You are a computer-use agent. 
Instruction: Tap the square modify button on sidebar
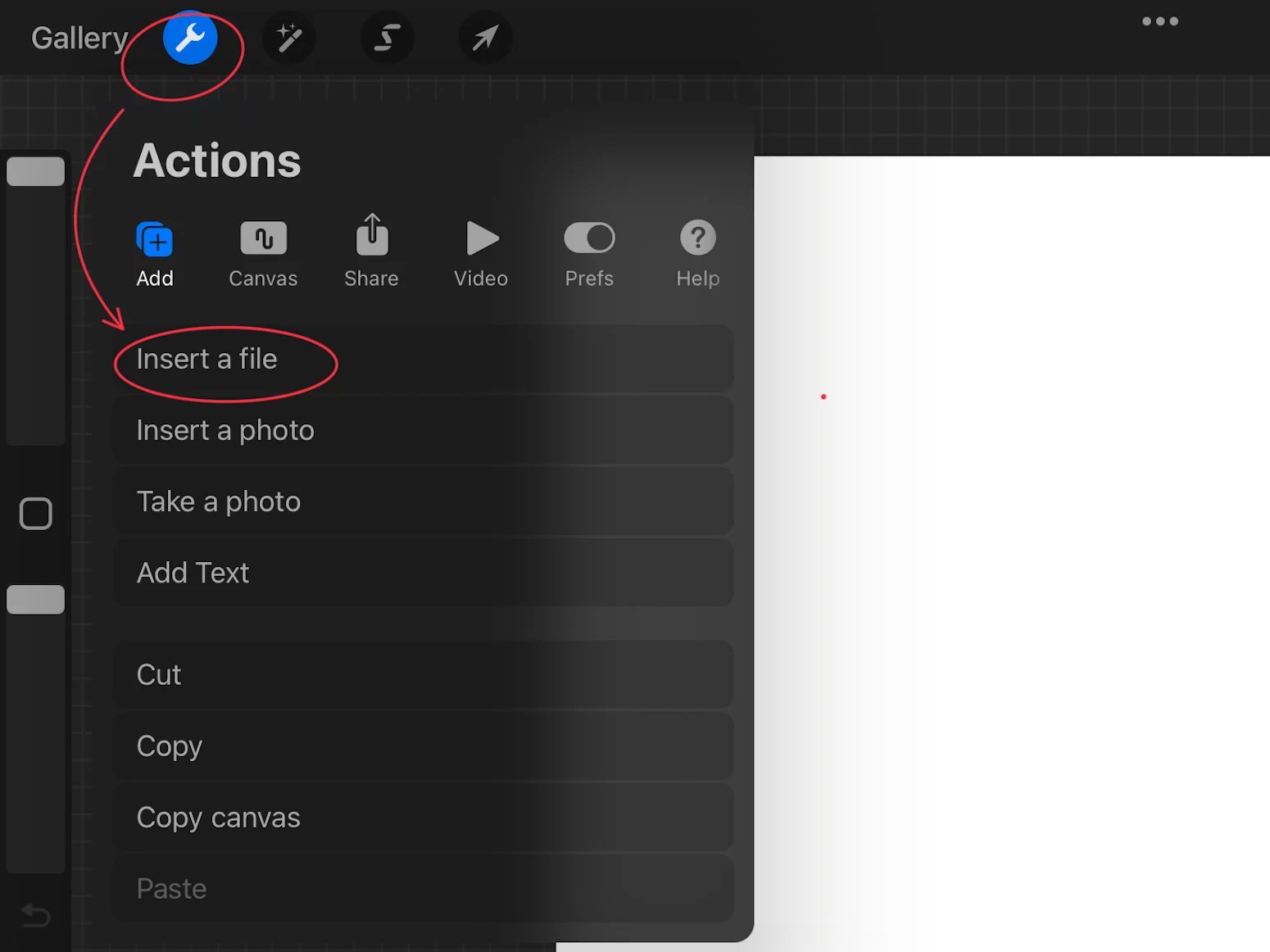coord(35,514)
